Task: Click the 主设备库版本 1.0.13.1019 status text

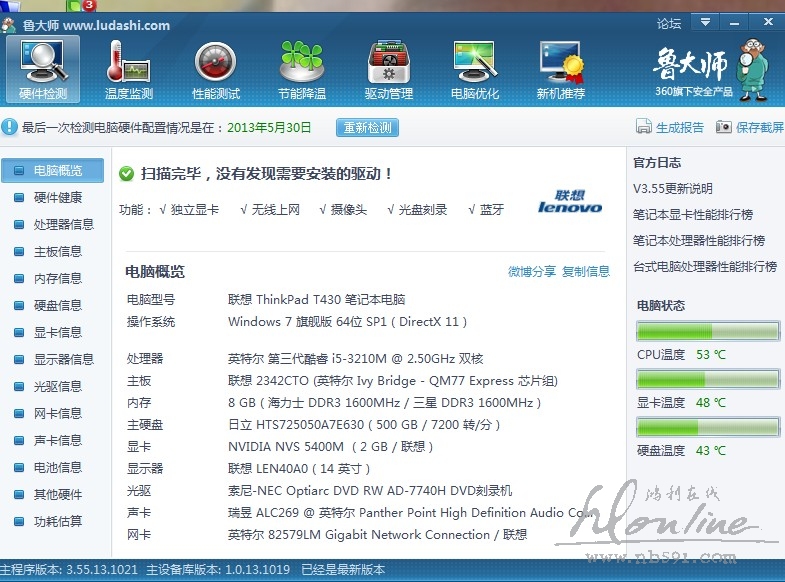Action: (218, 570)
